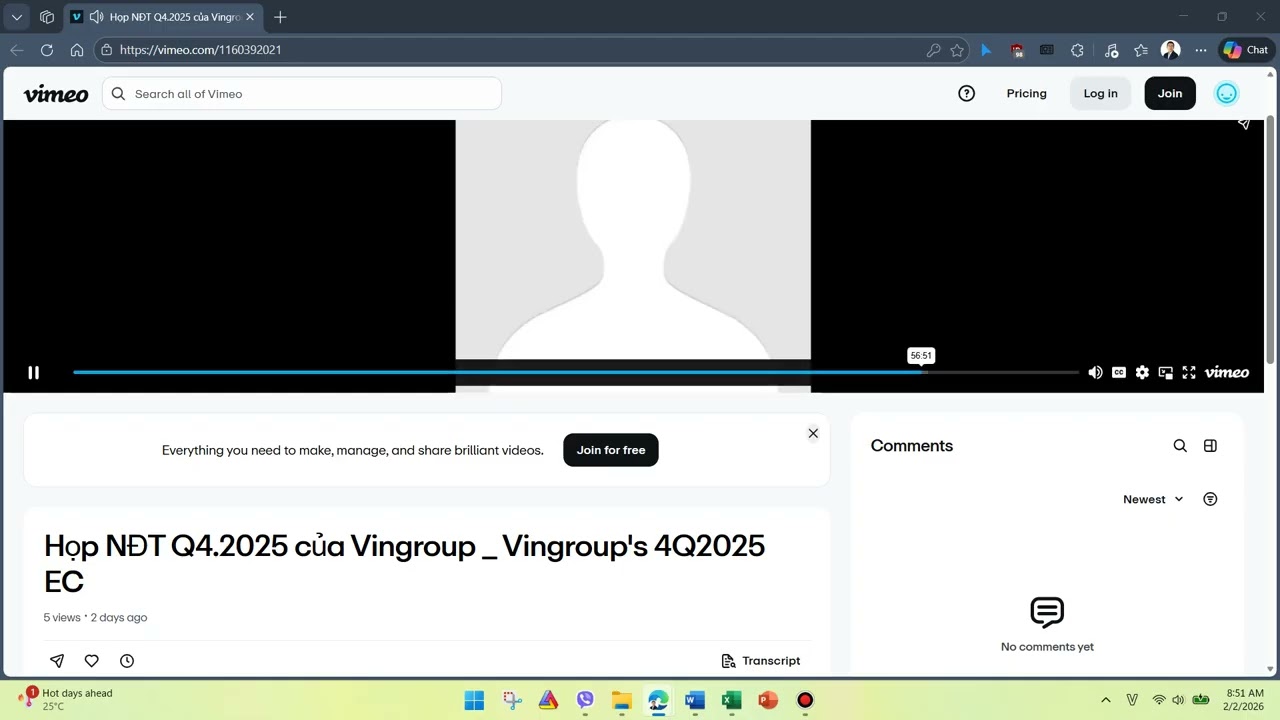Click the address bar URL

(x=200, y=50)
